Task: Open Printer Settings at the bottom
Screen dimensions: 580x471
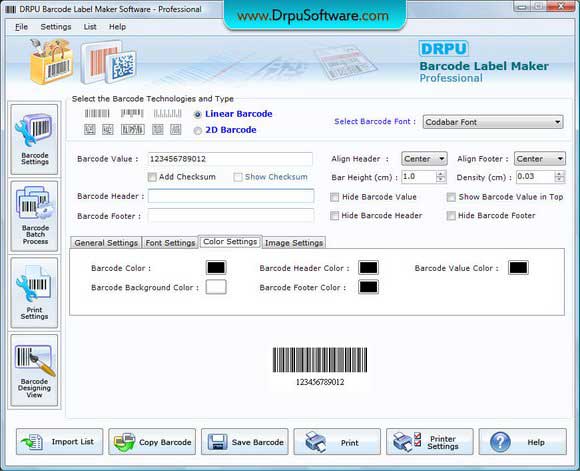Action: tap(430, 442)
